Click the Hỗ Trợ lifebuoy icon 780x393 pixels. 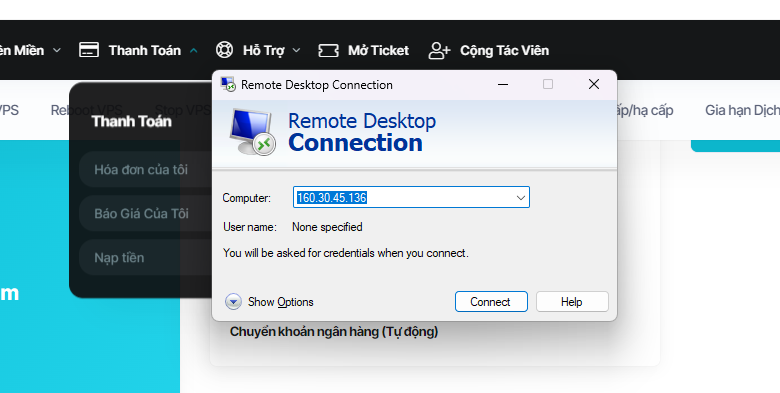click(224, 50)
